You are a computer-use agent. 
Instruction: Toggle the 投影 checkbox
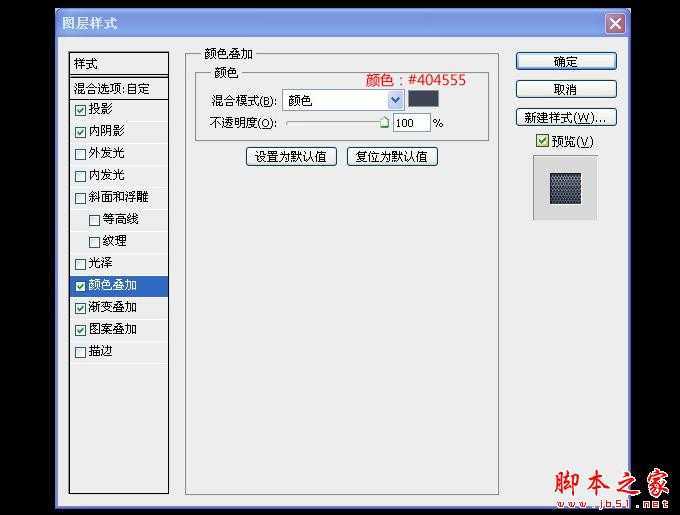click(x=80, y=110)
